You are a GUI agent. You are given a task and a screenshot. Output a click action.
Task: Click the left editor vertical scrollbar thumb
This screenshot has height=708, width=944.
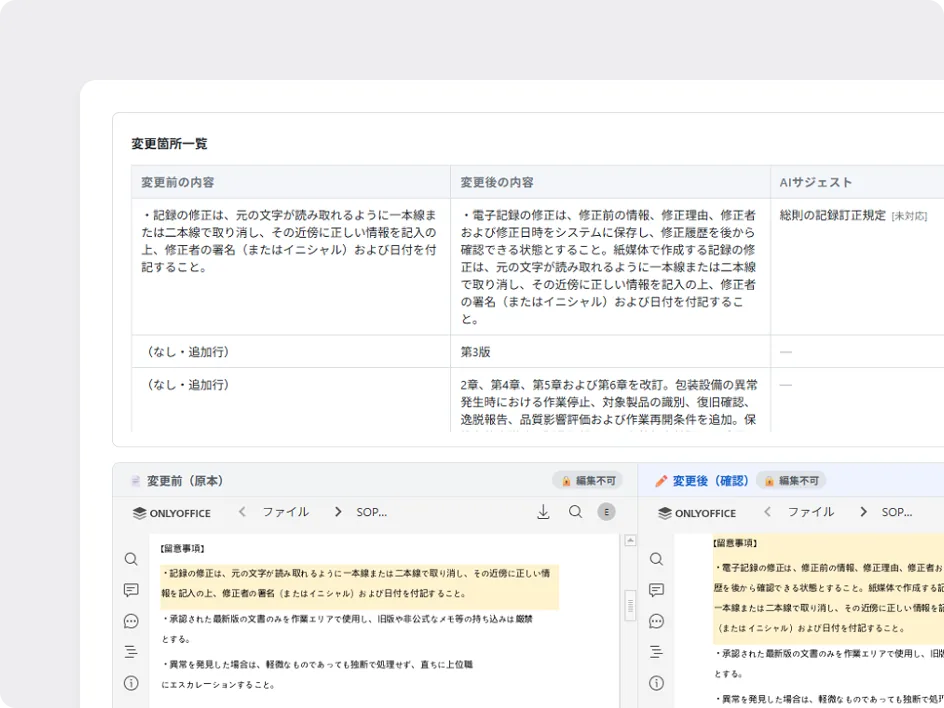coord(630,606)
